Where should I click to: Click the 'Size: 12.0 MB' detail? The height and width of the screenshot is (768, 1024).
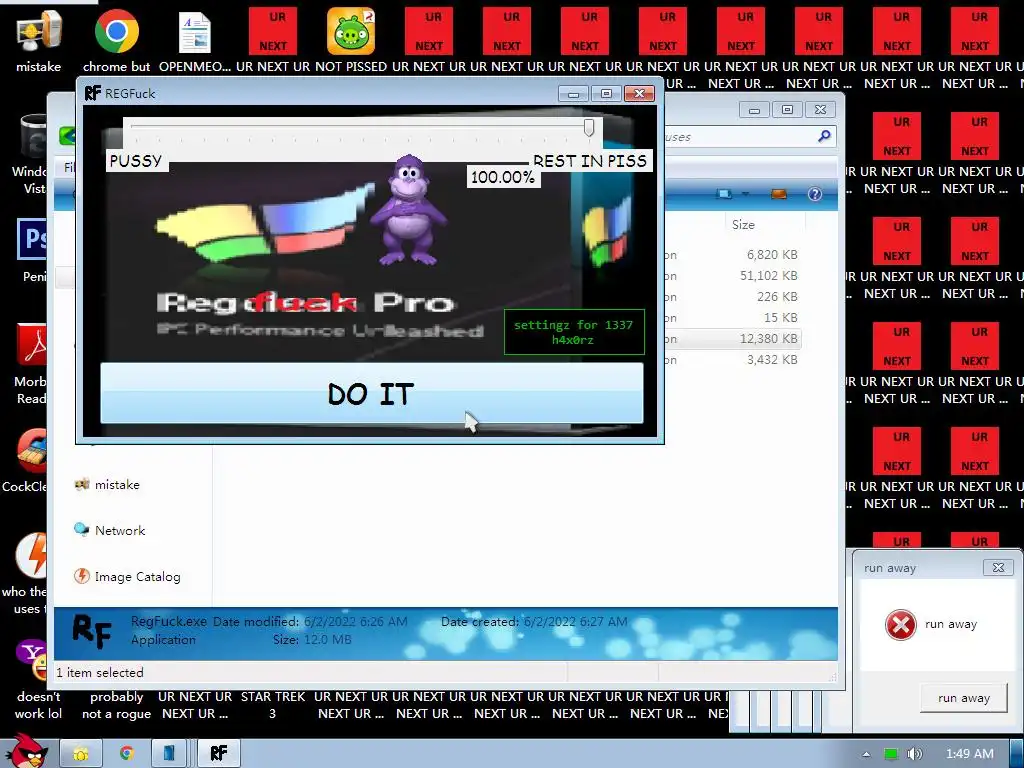tap(312, 639)
